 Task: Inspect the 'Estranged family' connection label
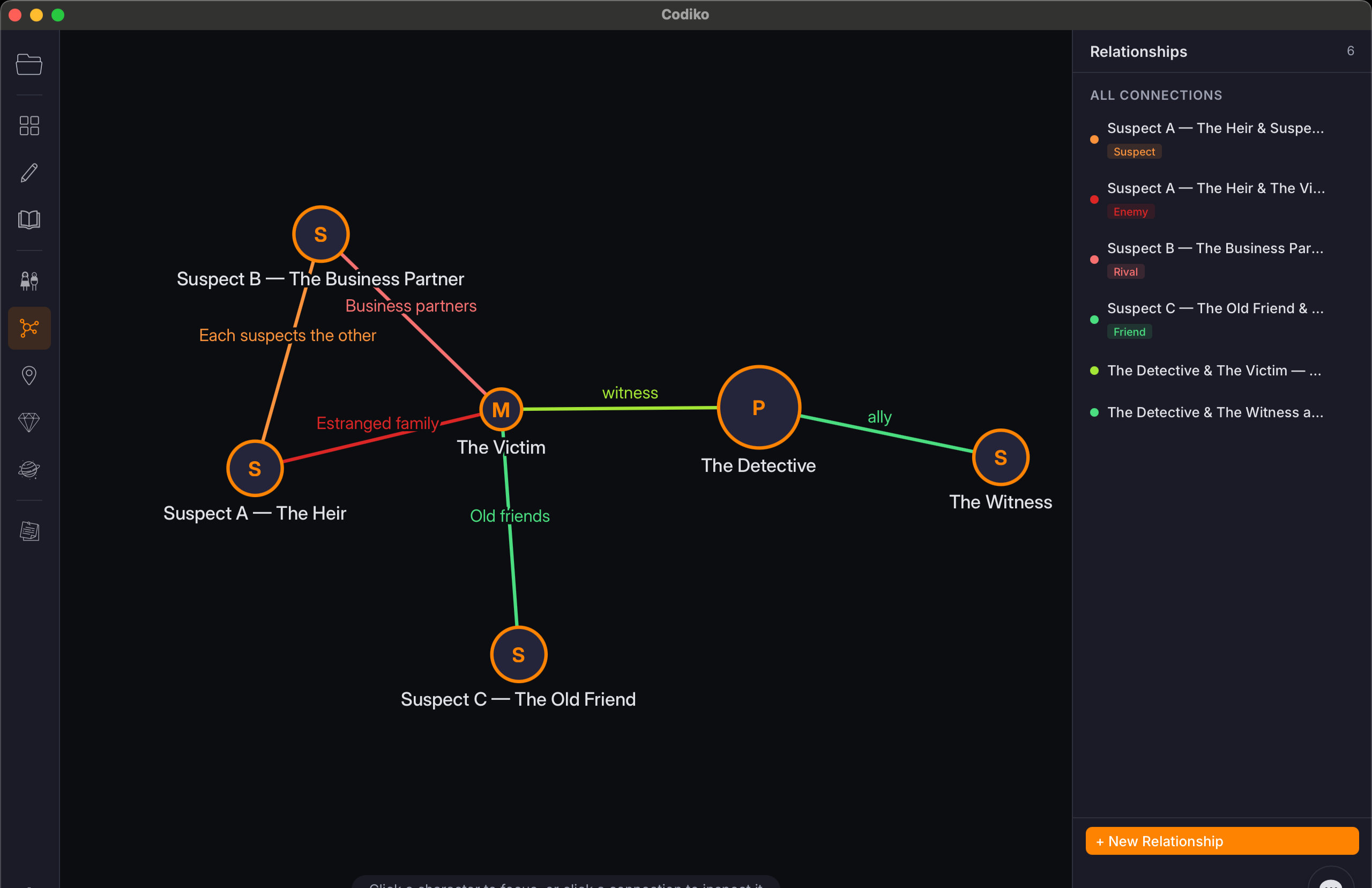pyautogui.click(x=377, y=423)
